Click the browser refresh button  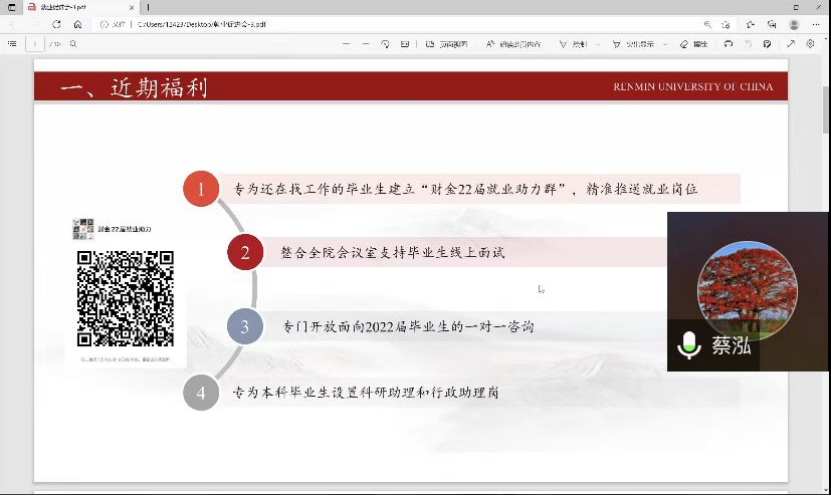pyautogui.click(x=56, y=24)
